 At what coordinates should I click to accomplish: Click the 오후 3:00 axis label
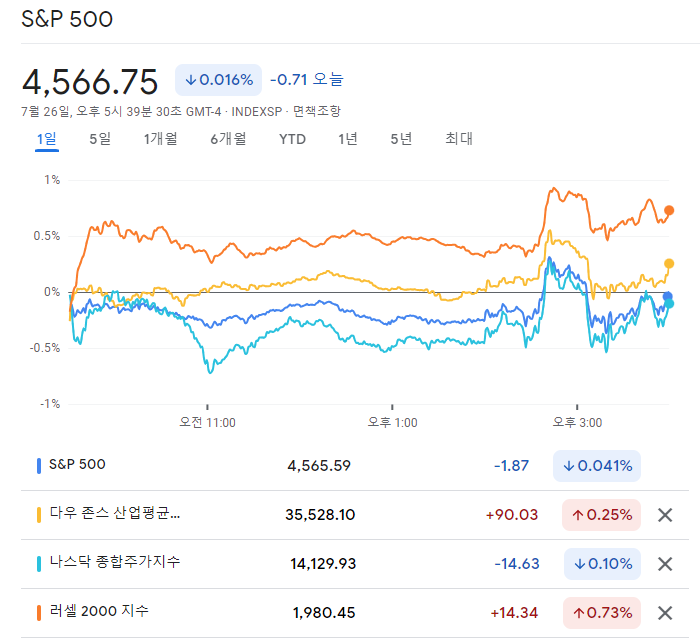[577, 422]
